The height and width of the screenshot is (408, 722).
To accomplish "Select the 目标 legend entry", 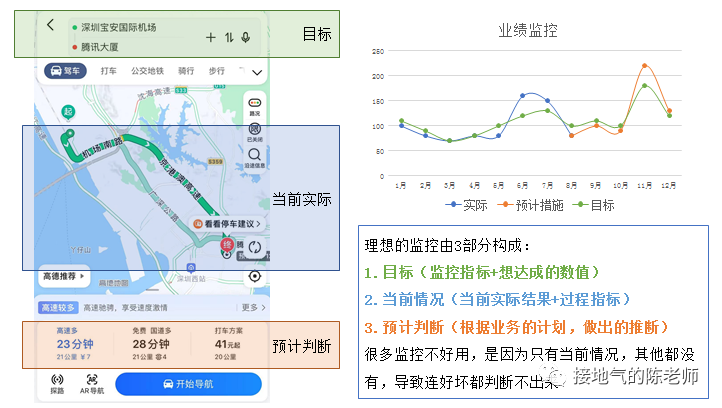I will click(594, 205).
